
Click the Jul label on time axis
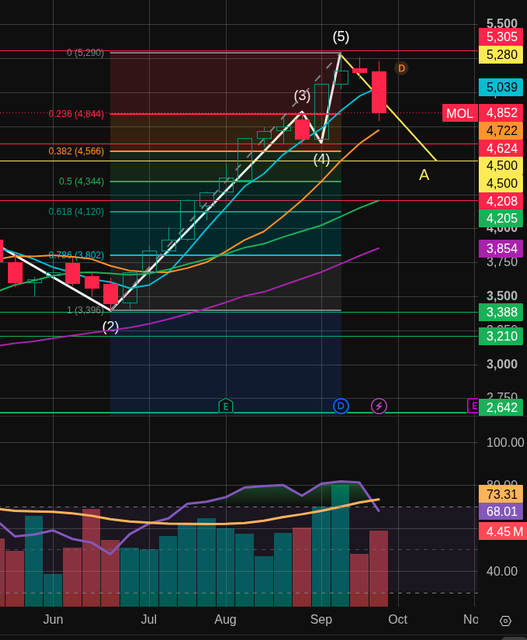point(149,619)
